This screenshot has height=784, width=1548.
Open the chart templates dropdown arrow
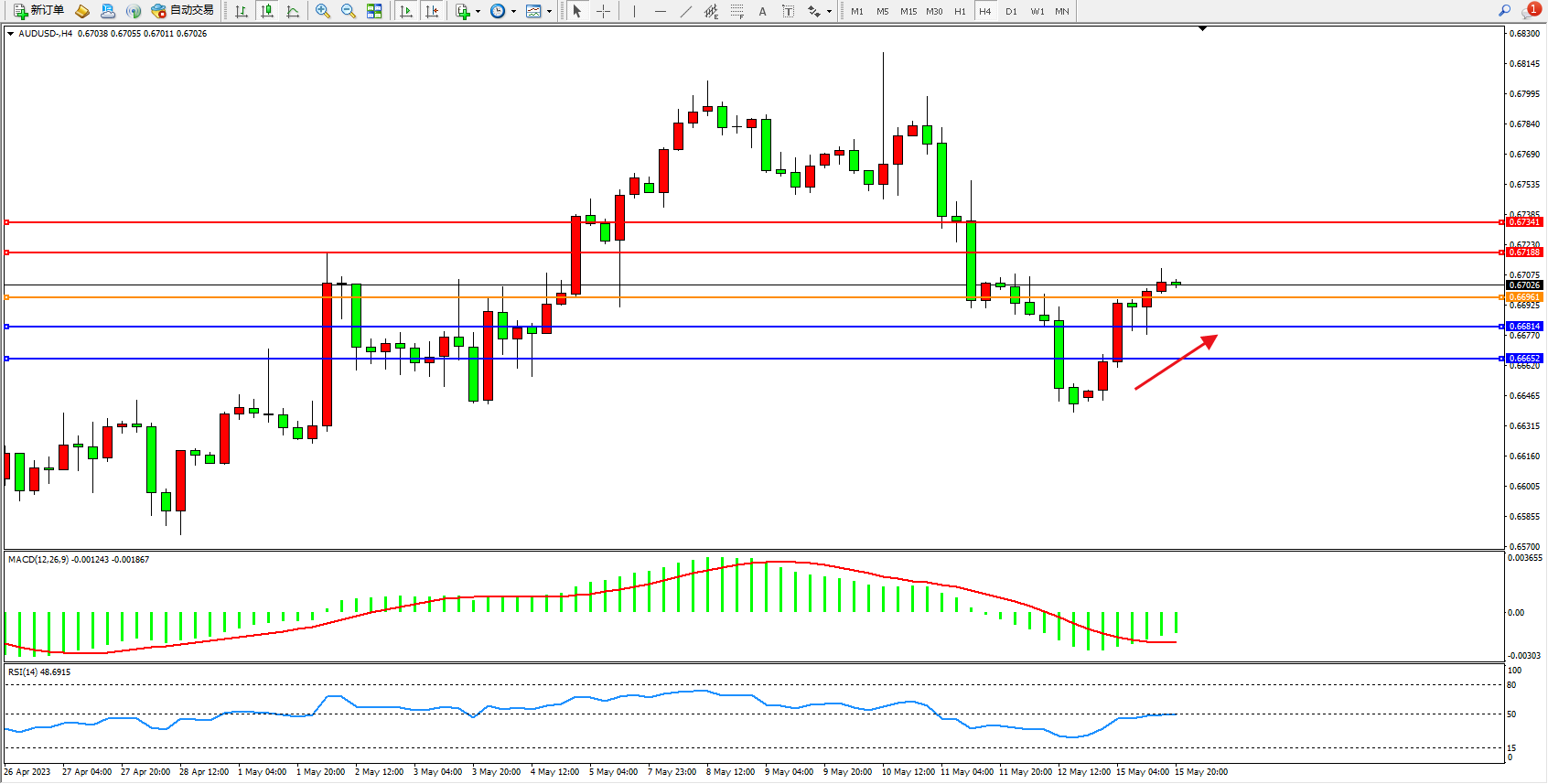pos(549,12)
